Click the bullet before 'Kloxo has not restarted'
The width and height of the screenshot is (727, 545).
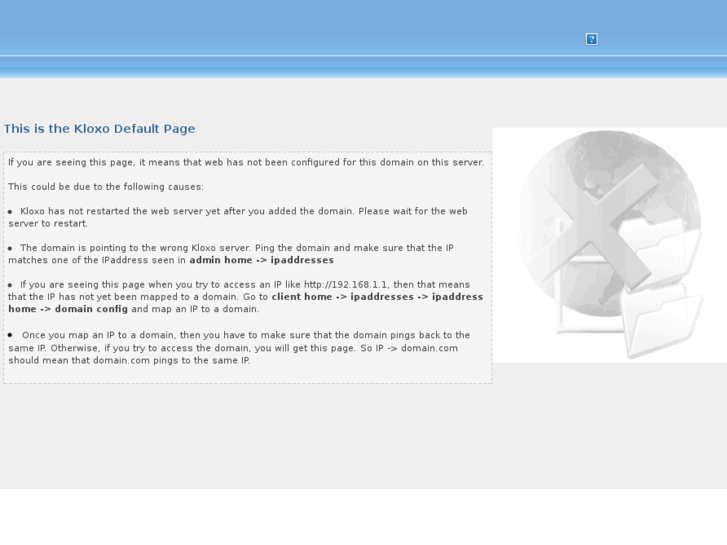10,212
